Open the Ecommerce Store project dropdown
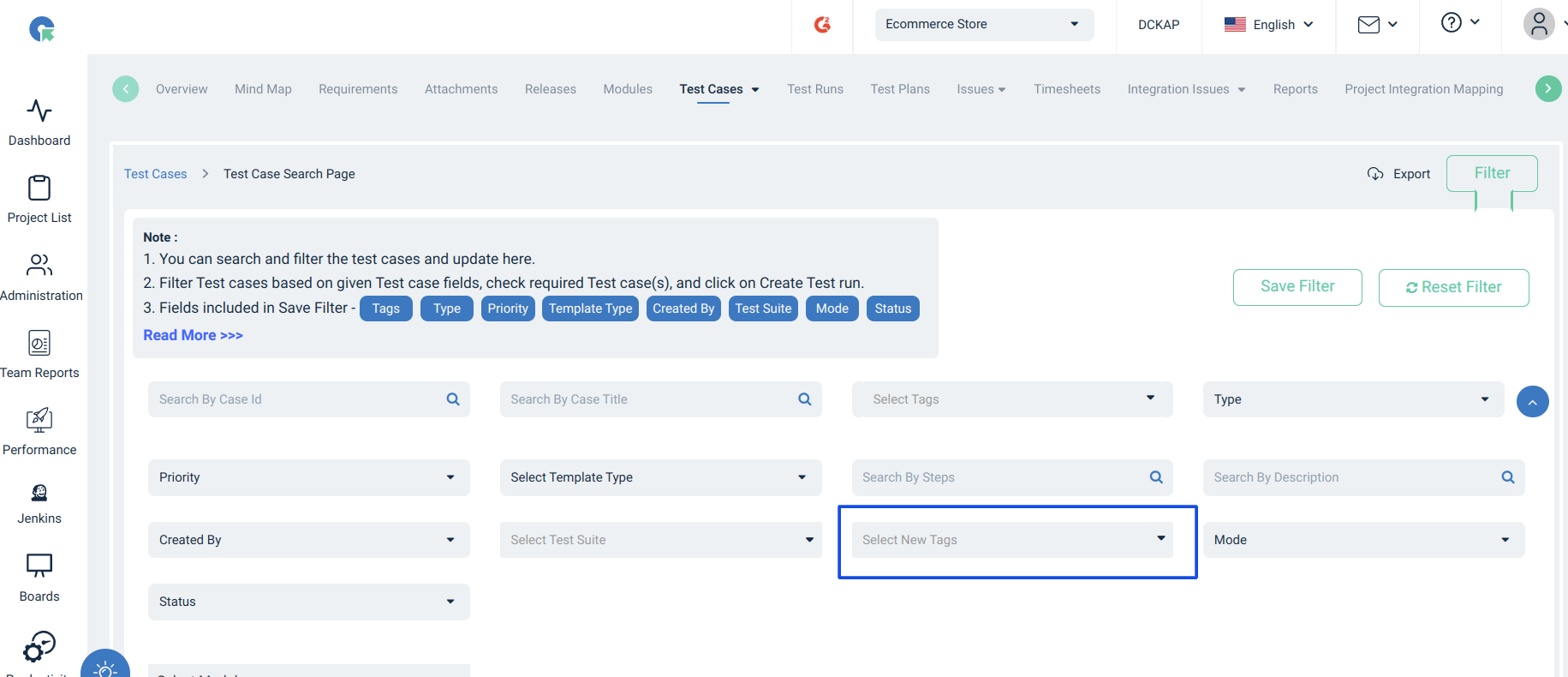The width and height of the screenshot is (1568, 677). [x=984, y=24]
